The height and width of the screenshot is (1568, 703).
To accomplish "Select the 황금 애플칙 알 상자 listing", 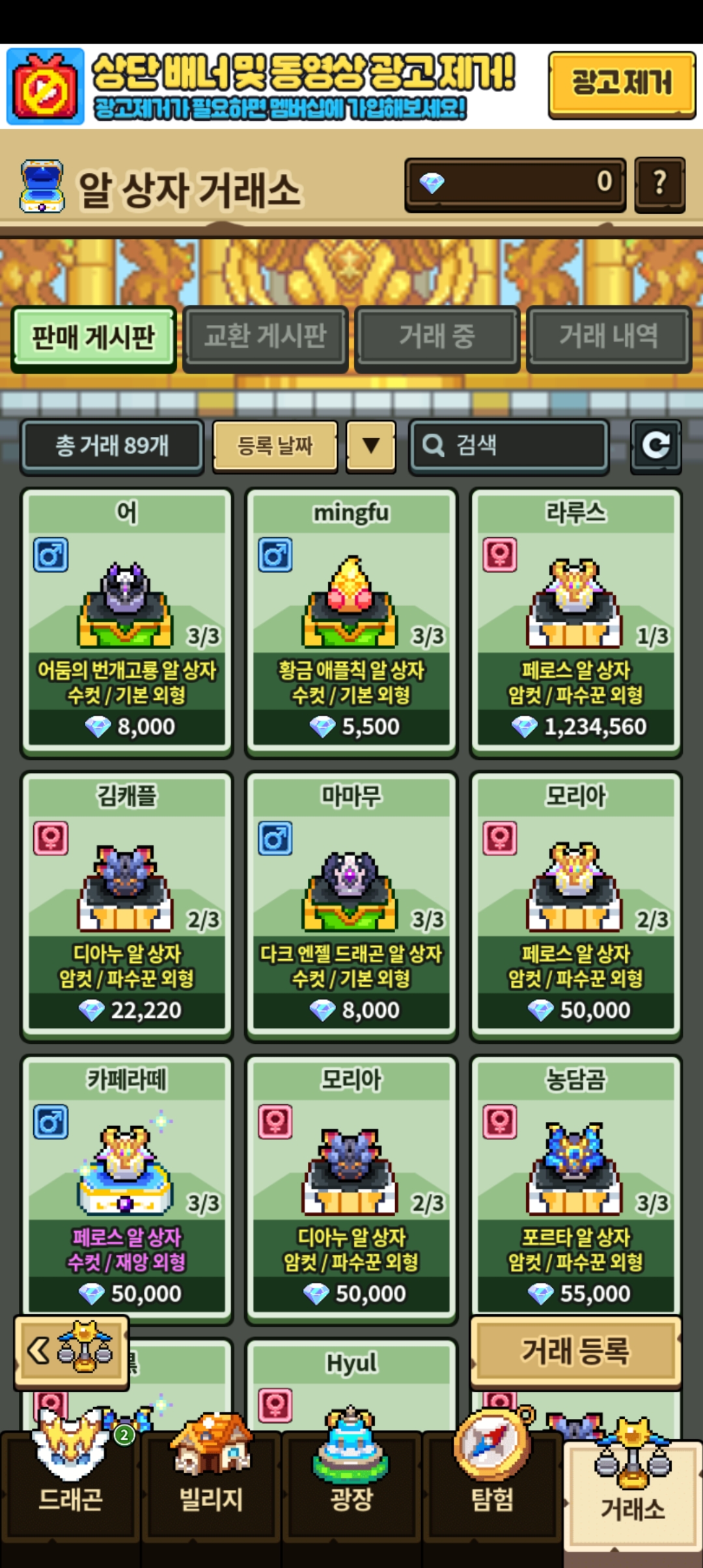I will pos(351,623).
